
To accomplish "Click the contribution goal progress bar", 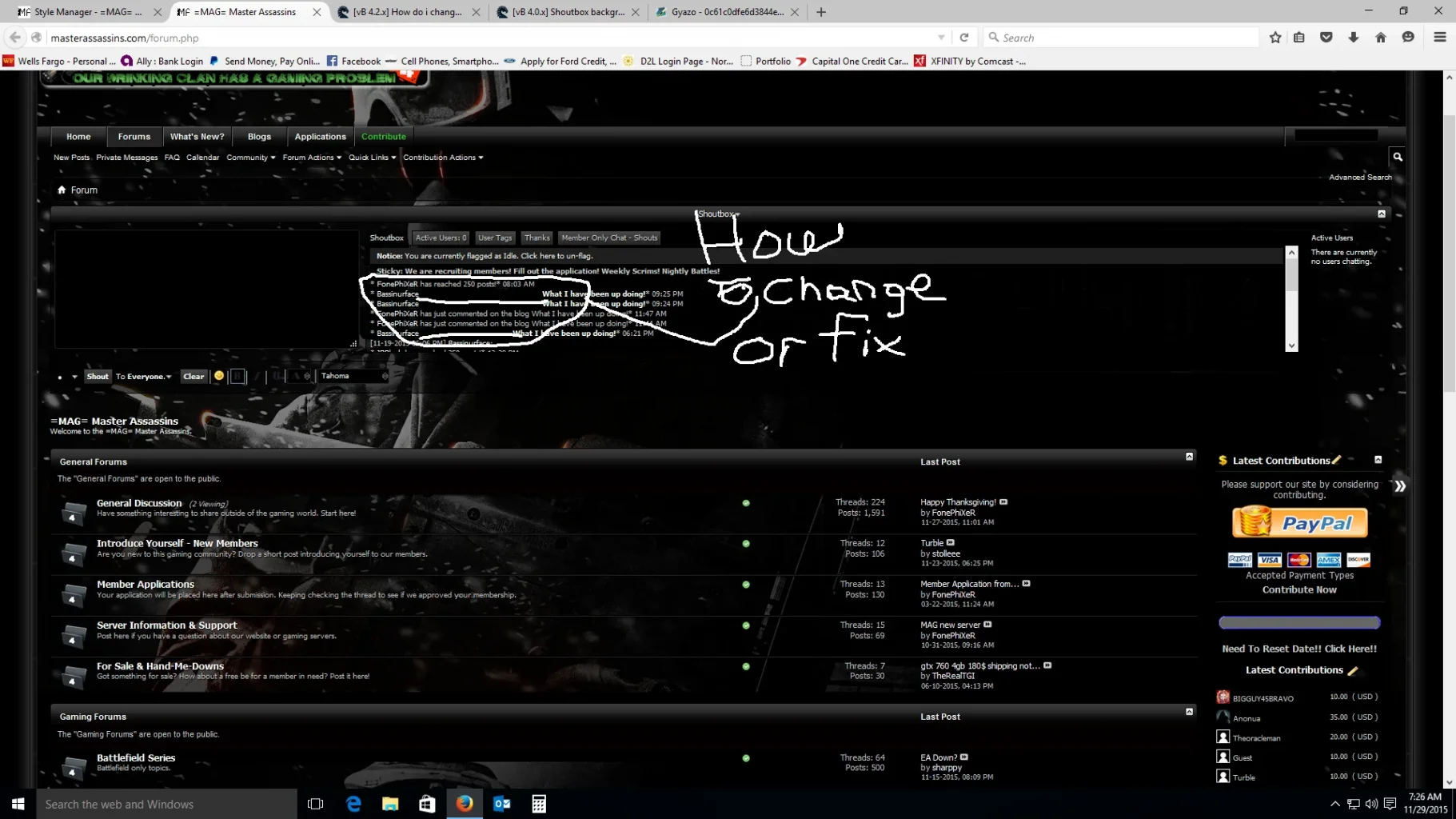I will point(1299,622).
